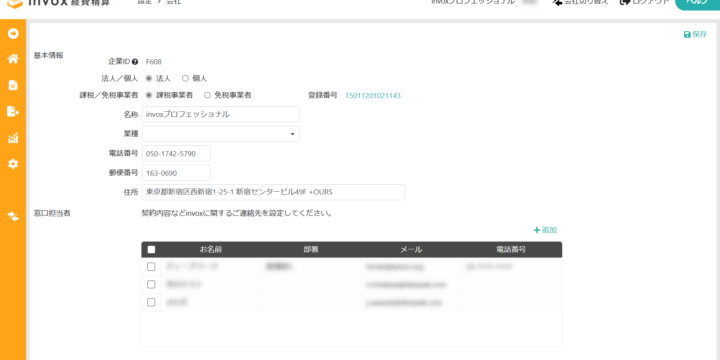
Task: Click the 追加 add contact button
Action: [545, 230]
